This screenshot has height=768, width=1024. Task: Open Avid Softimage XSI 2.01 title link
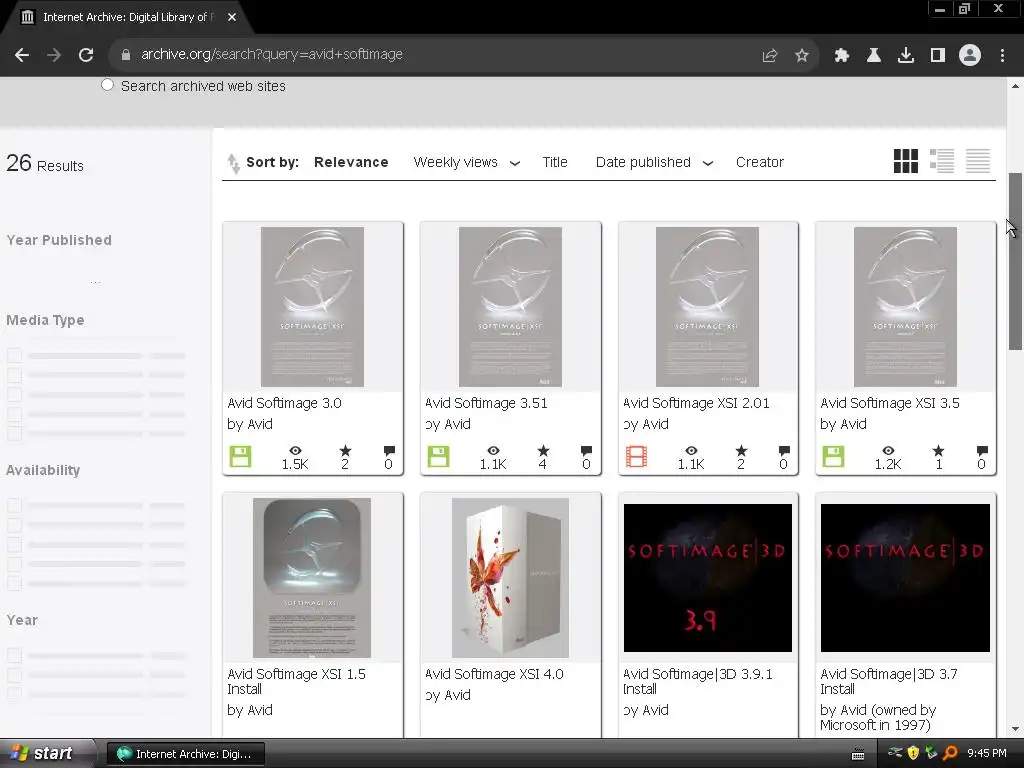coord(696,403)
